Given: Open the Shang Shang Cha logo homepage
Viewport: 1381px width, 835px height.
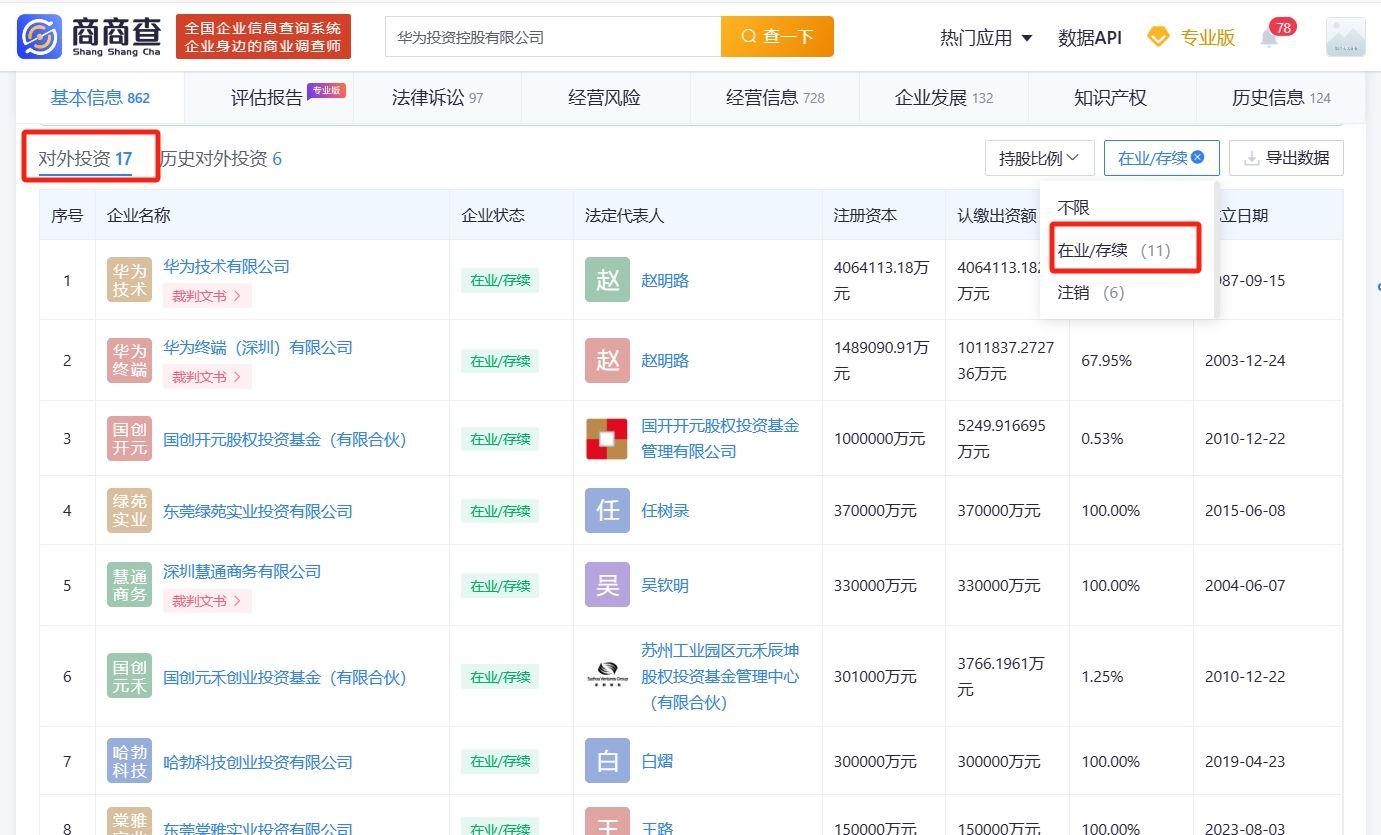Looking at the screenshot, I should (x=89, y=37).
